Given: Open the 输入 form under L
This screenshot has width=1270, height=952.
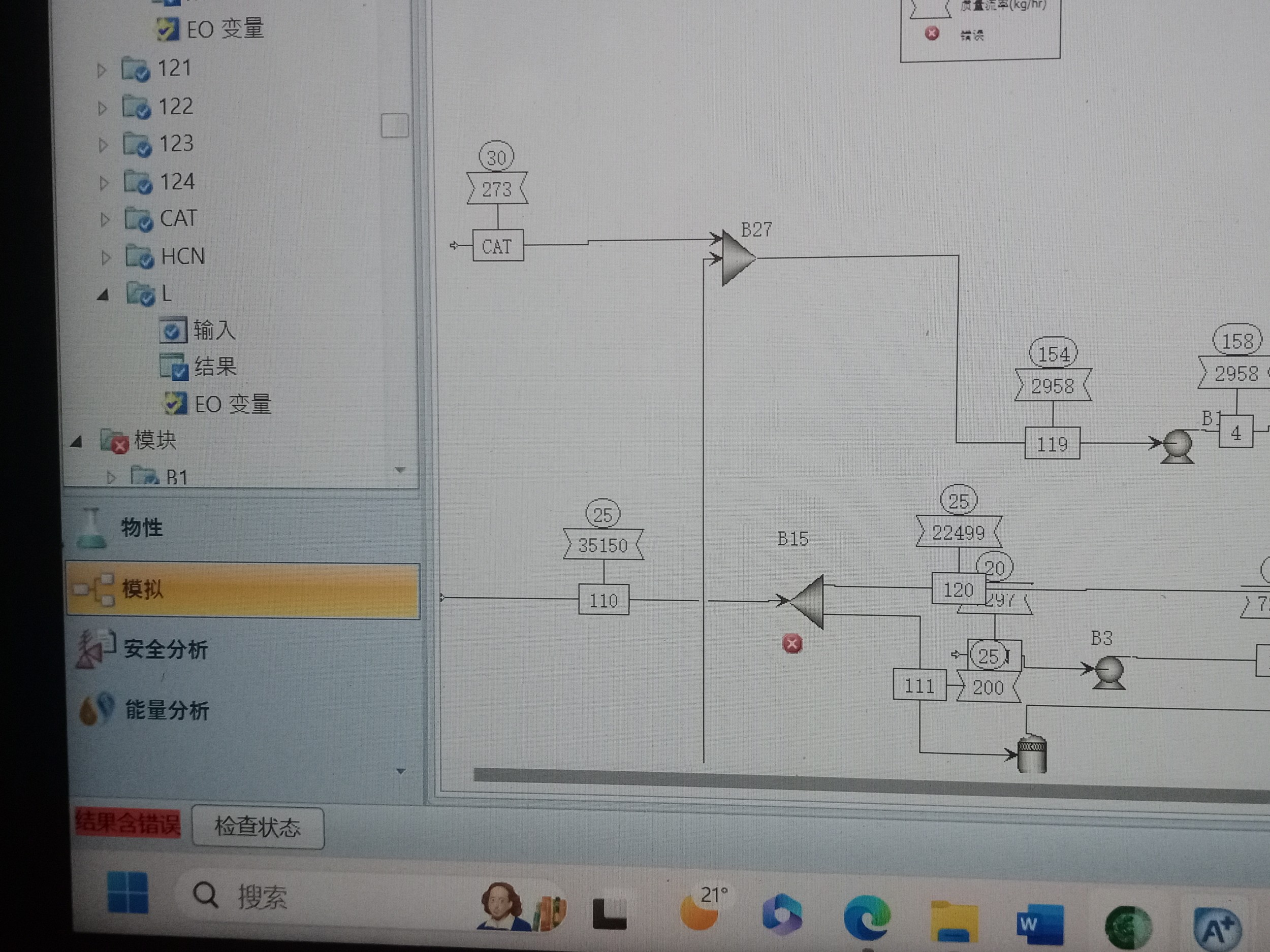Looking at the screenshot, I should pos(198,331).
